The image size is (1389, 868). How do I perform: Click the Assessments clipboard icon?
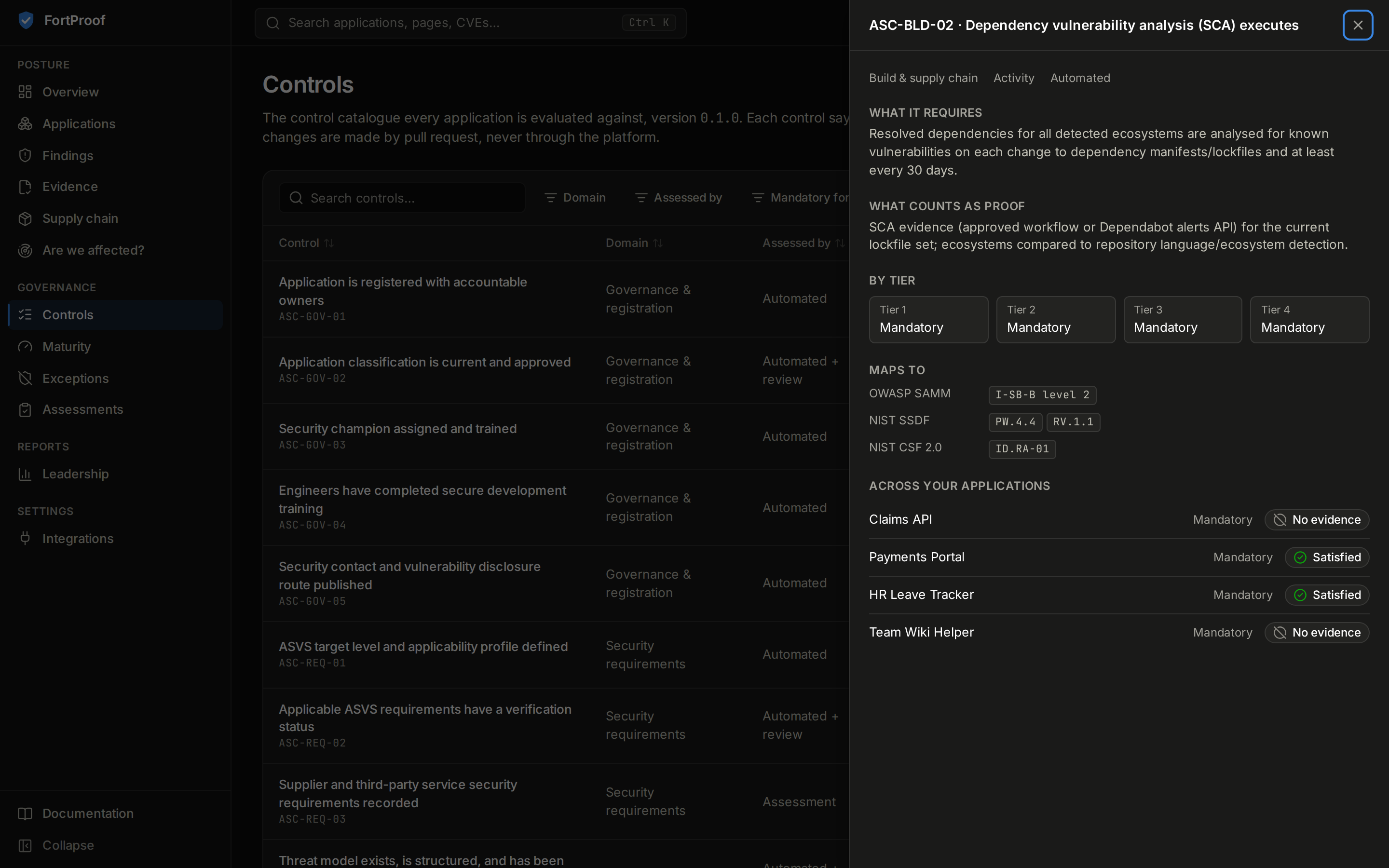pos(25,410)
